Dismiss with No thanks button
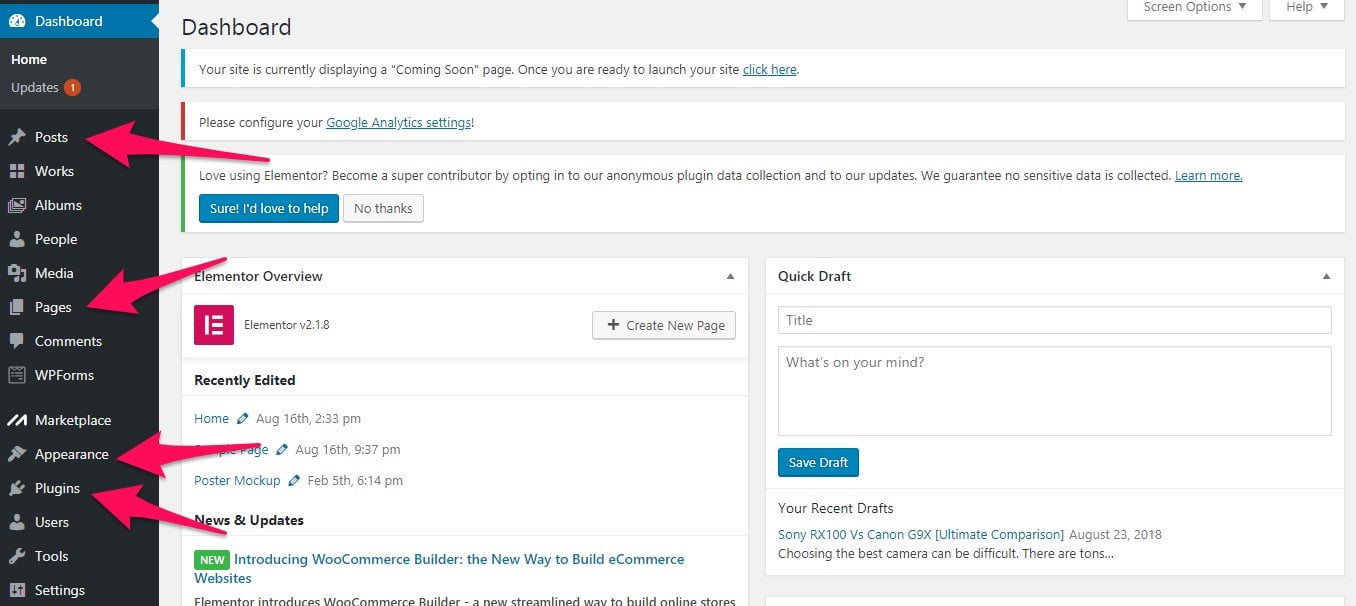 point(383,208)
